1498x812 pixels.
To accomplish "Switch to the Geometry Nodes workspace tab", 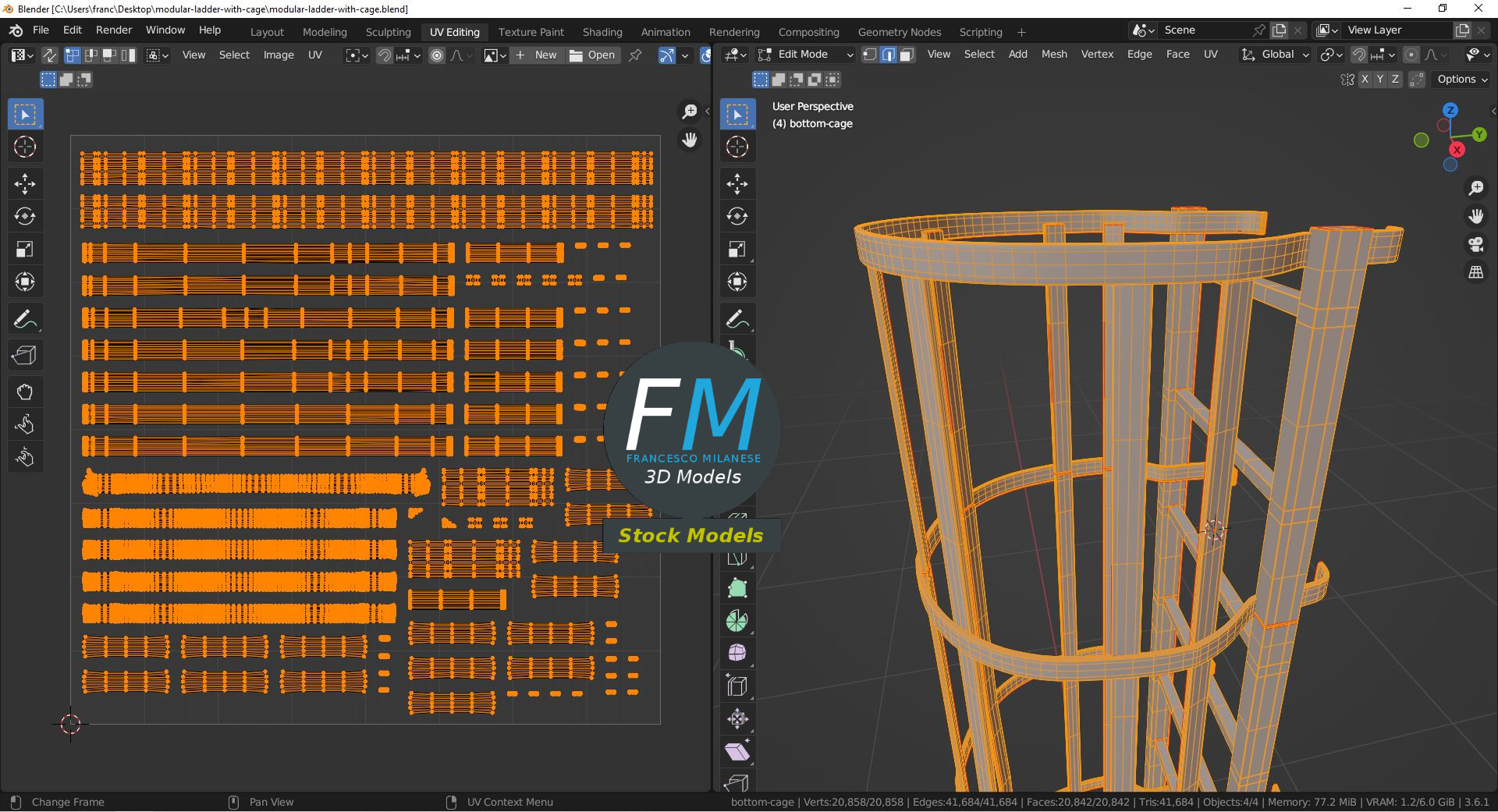I will (x=900, y=32).
